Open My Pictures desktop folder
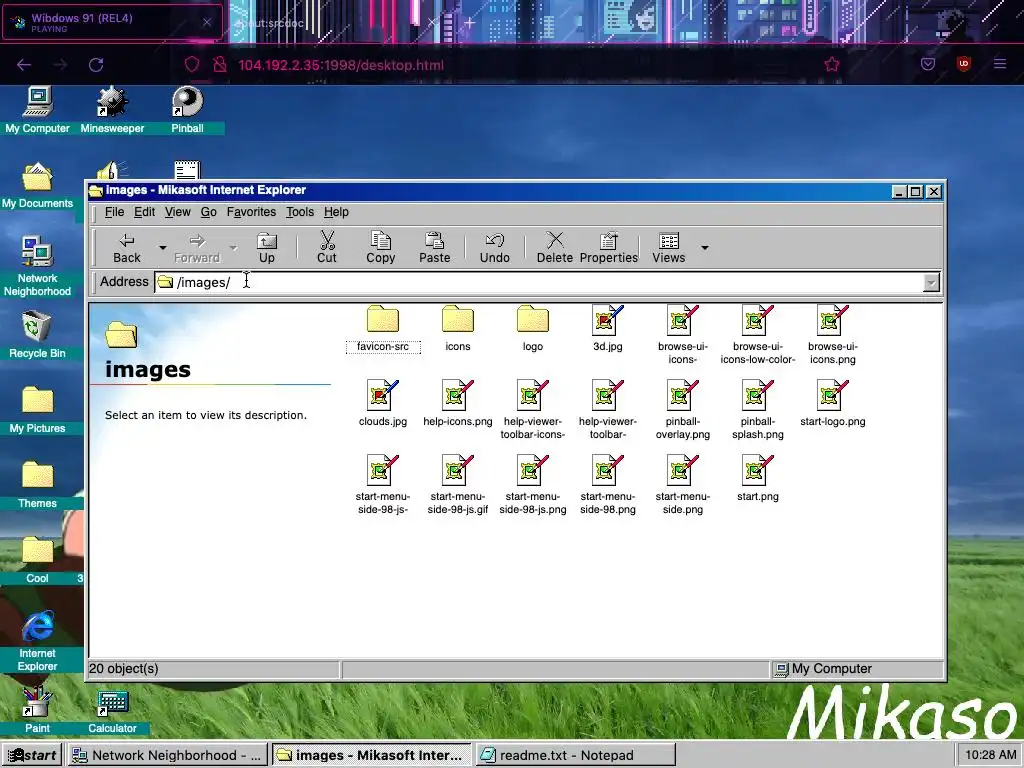 click(x=37, y=410)
